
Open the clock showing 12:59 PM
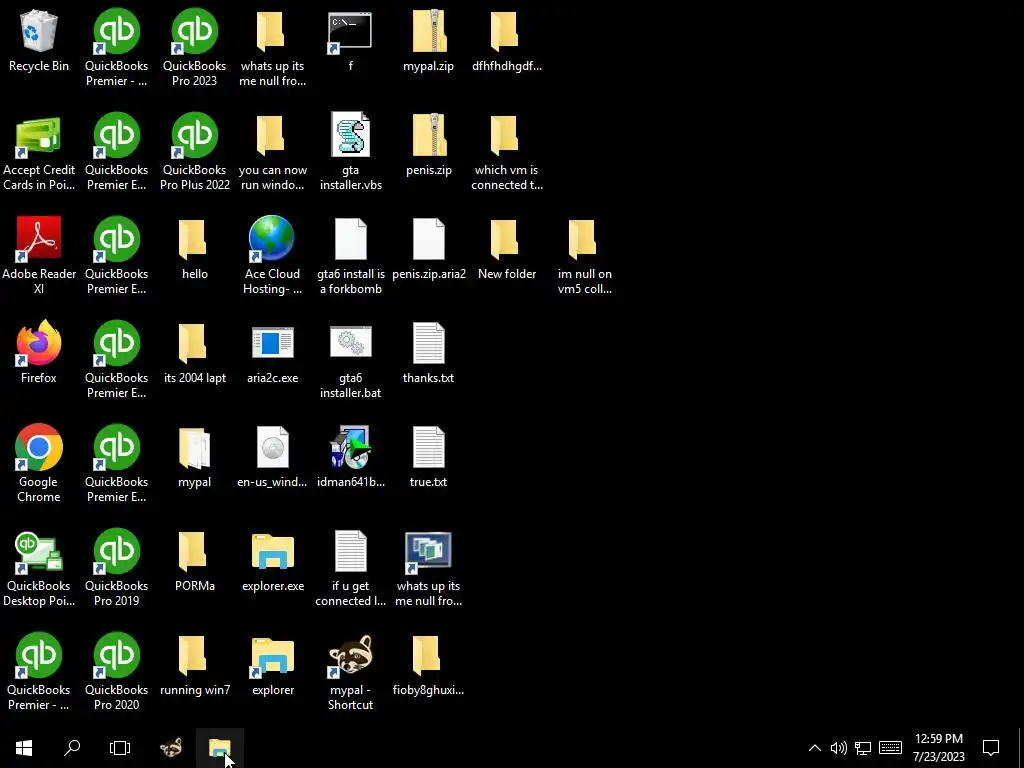tap(938, 748)
